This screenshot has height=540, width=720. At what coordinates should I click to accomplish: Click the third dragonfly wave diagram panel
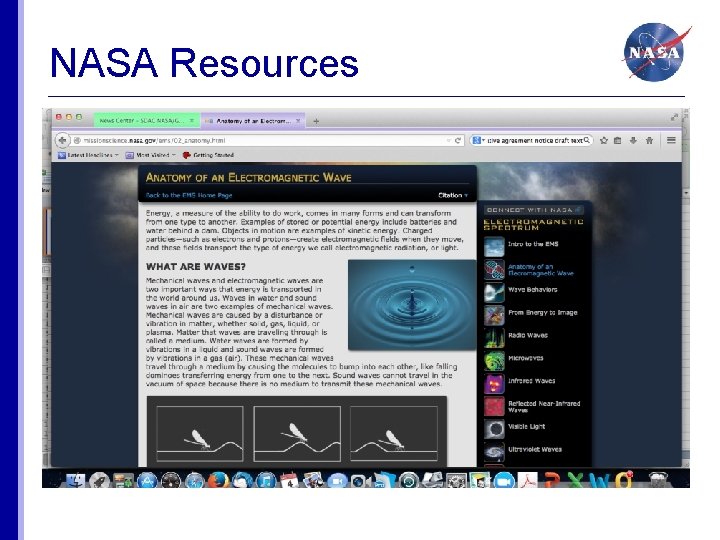tap(394, 433)
